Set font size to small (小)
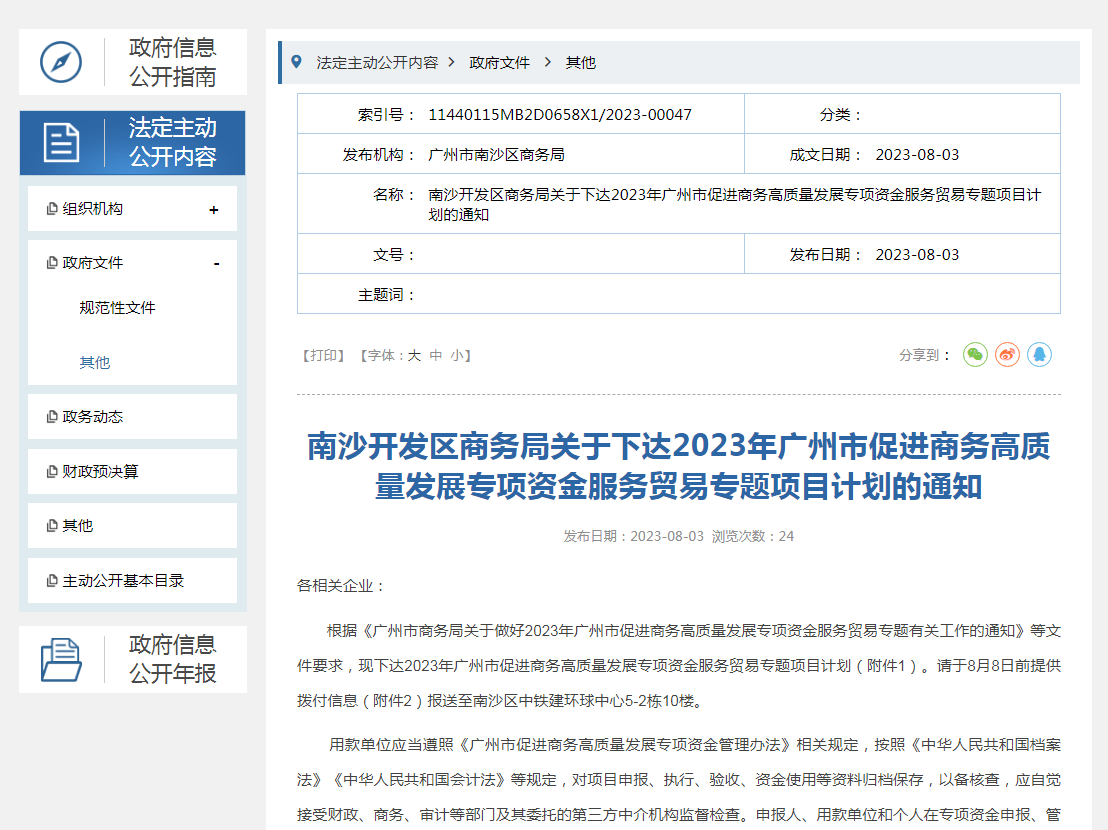 (457, 355)
